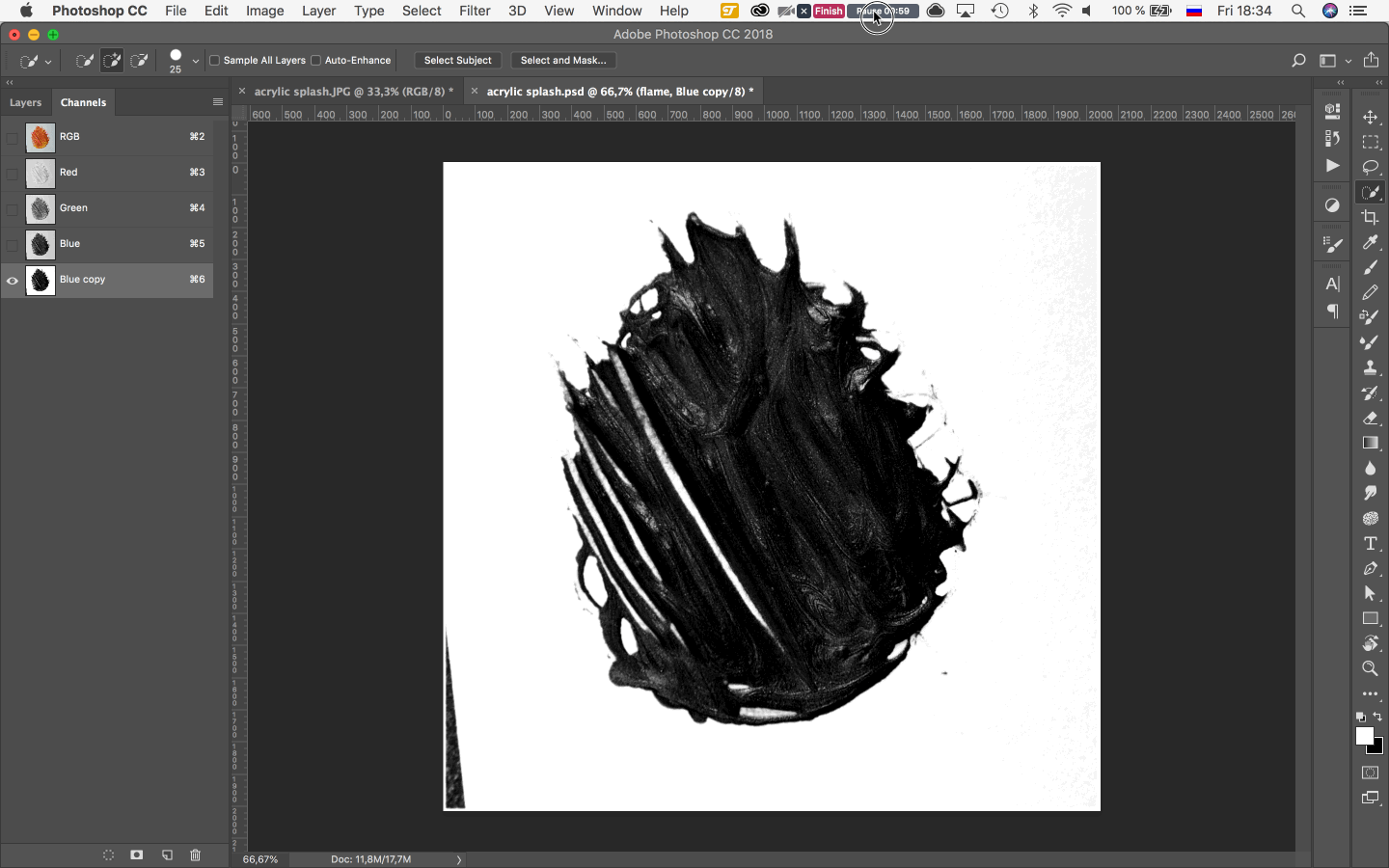The height and width of the screenshot is (868, 1389).
Task: Select the Pen tool
Action: [1371, 568]
